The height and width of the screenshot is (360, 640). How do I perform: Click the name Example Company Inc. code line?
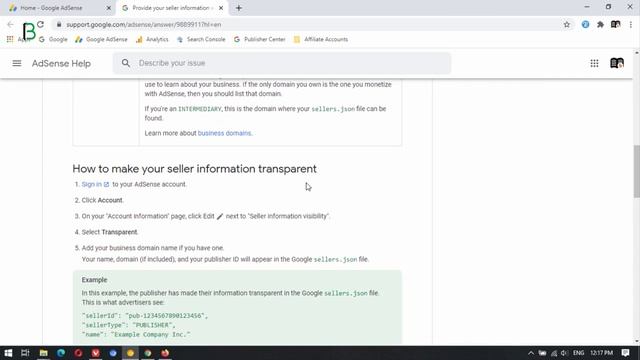pyautogui.click(x=136, y=334)
